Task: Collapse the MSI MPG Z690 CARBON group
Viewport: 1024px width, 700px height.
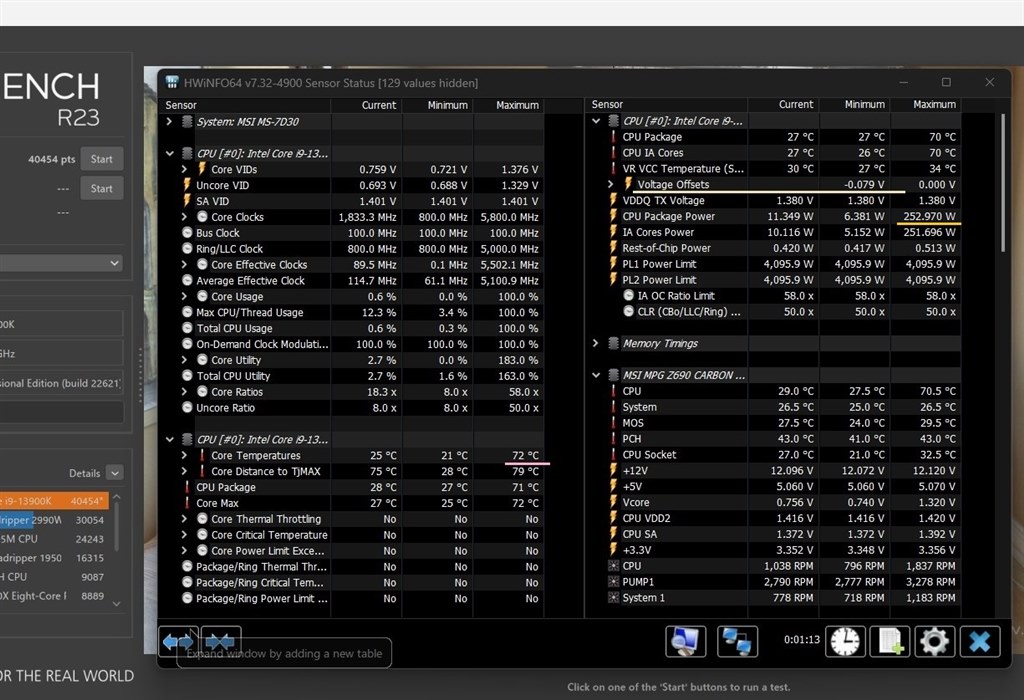Action: pos(596,375)
